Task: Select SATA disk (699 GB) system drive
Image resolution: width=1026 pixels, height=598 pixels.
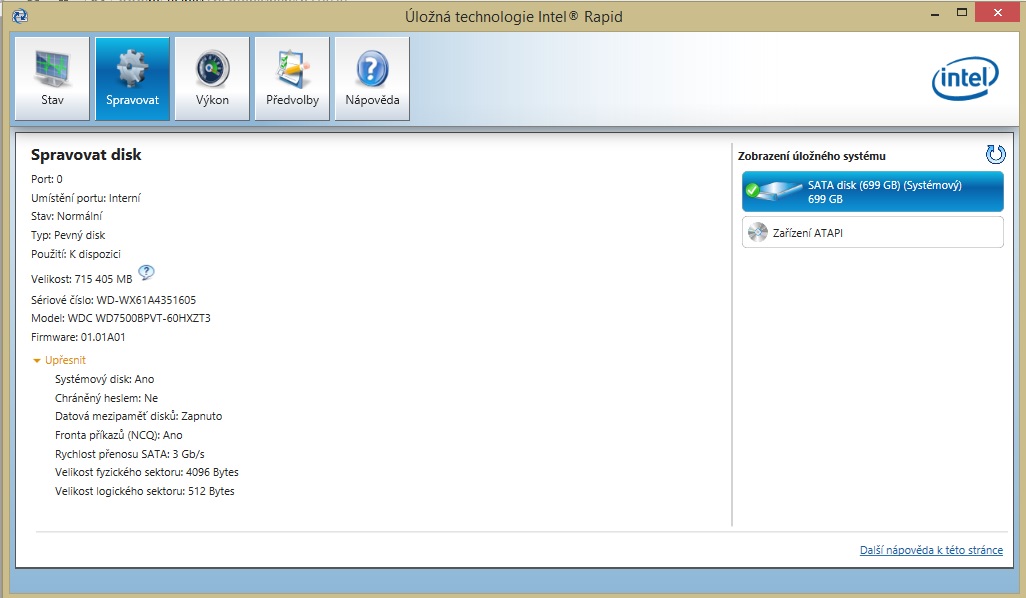Action: tap(872, 192)
